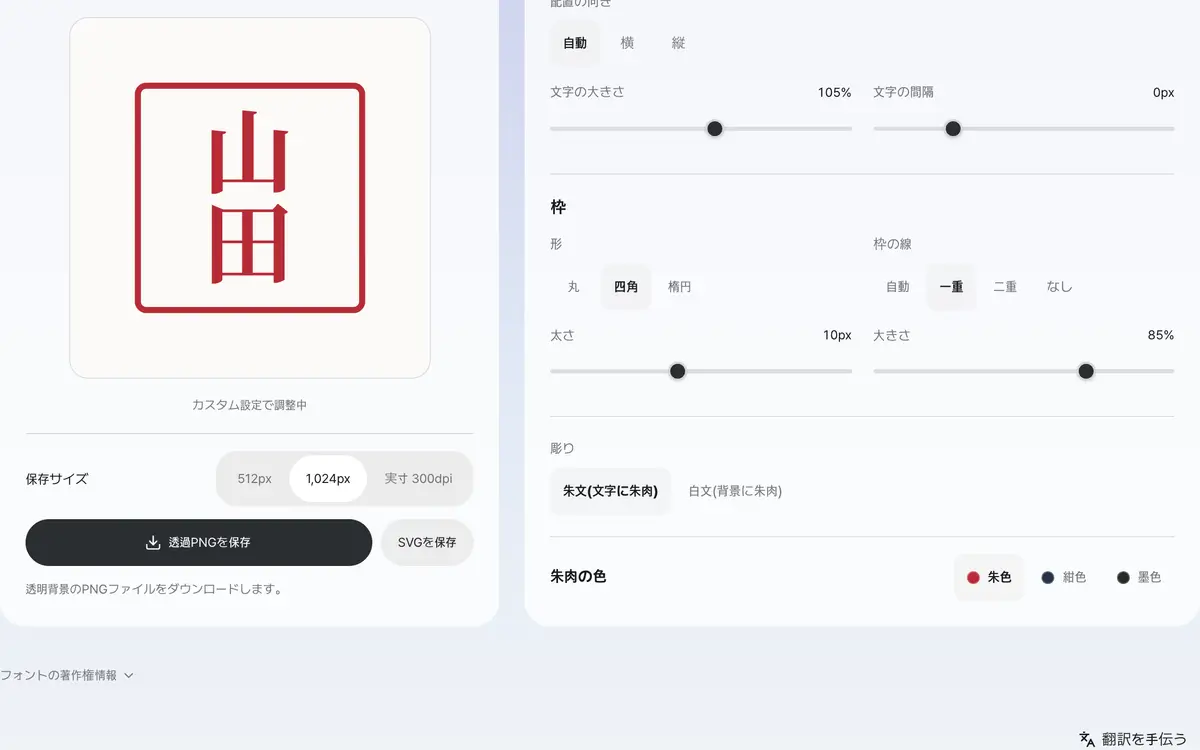The height and width of the screenshot is (750, 1200).
Task: Set layout direction to 縦
Action: point(679,43)
